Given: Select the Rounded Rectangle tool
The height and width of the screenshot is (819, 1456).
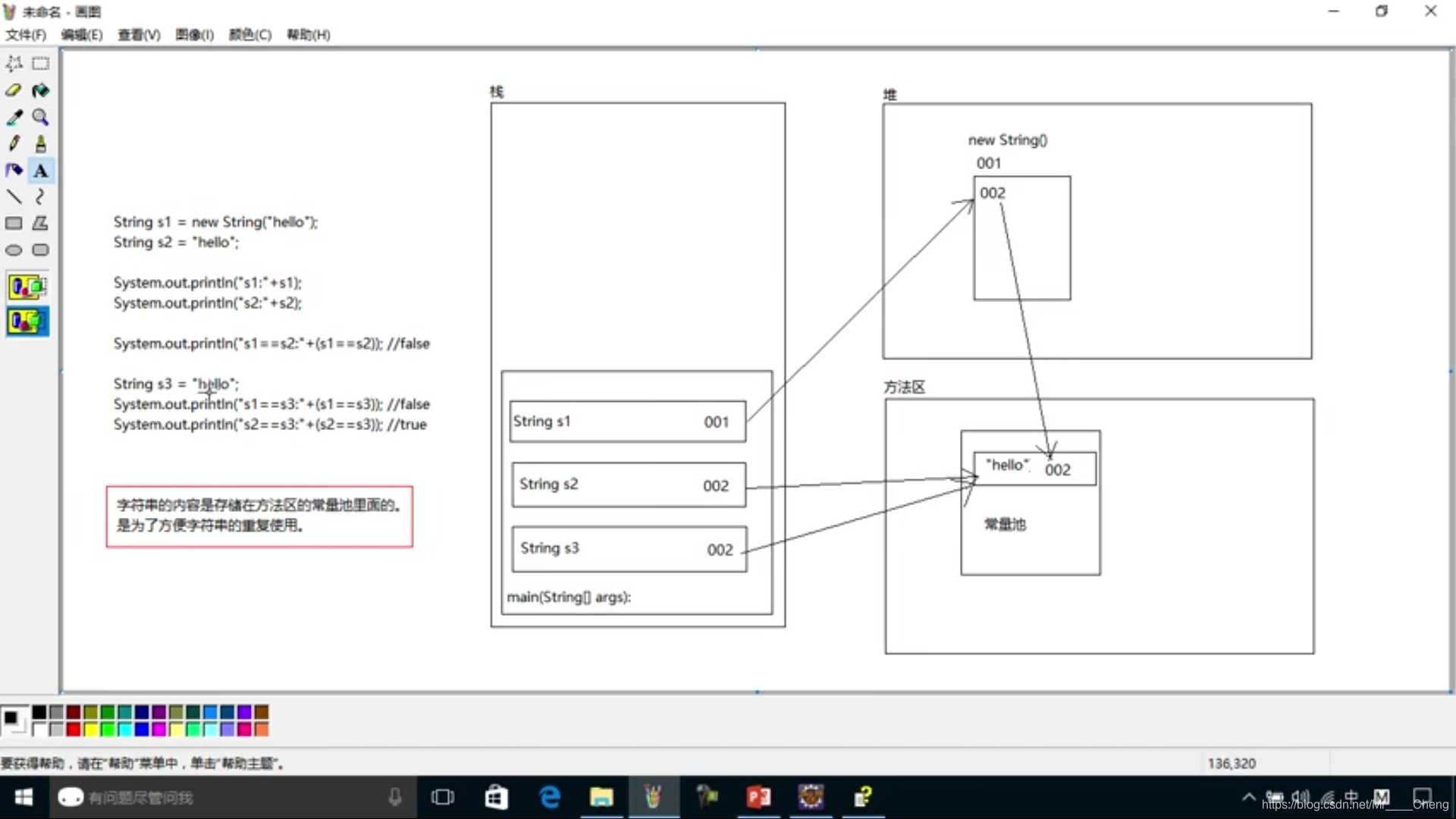Looking at the screenshot, I should (41, 249).
